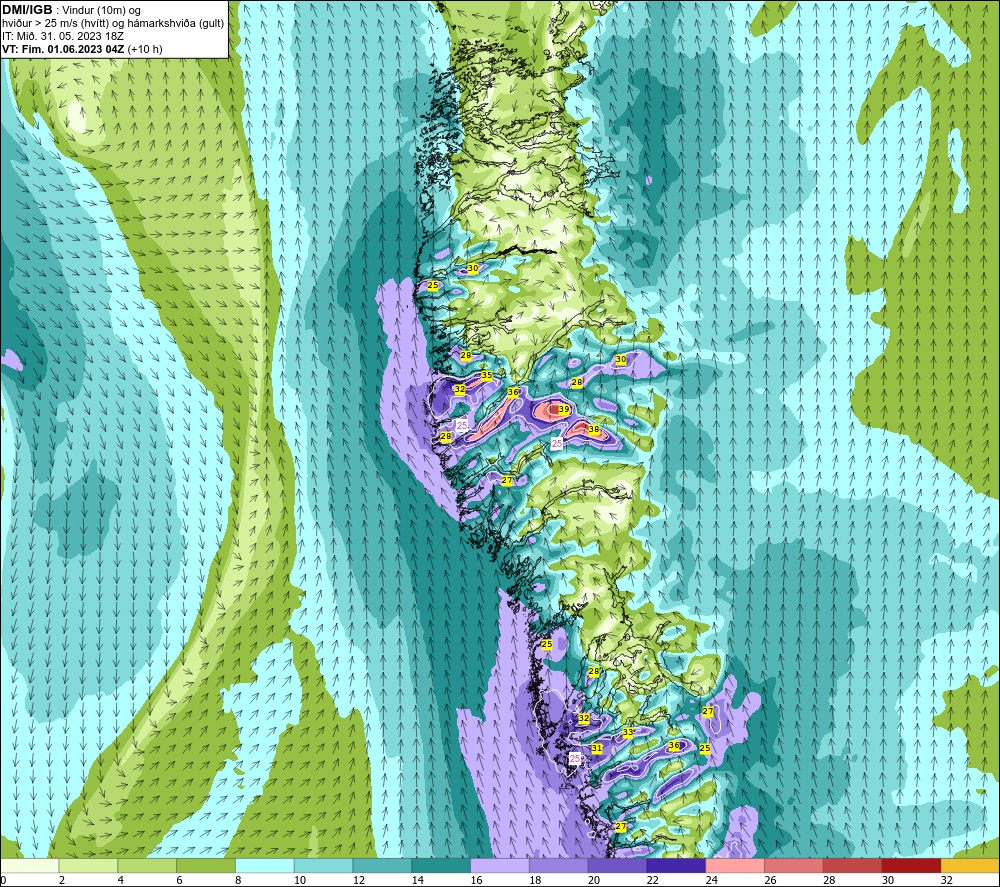Click the '16' tick on the color scale
The height and width of the screenshot is (887, 1000).
click(476, 880)
